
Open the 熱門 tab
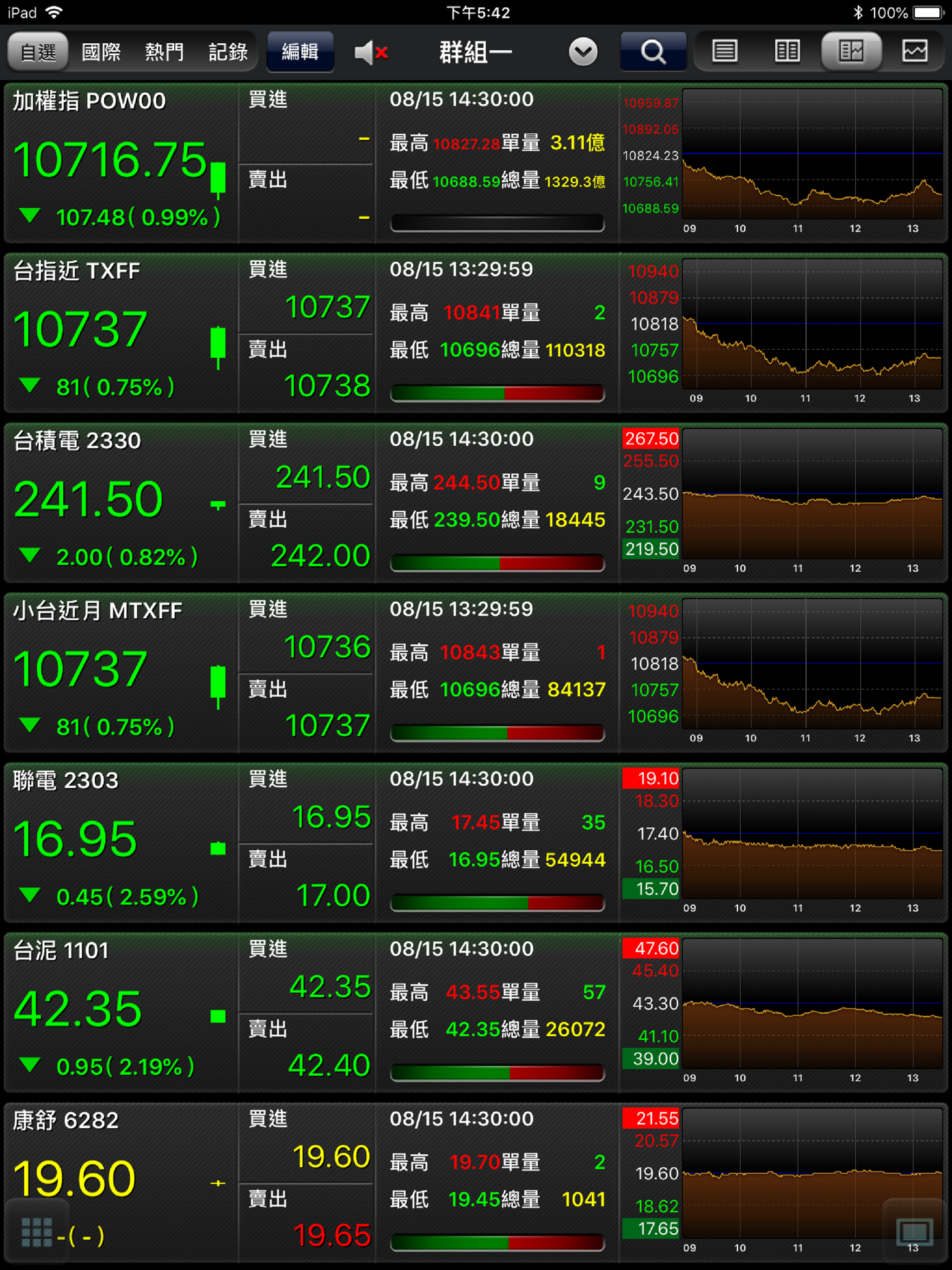click(x=164, y=52)
